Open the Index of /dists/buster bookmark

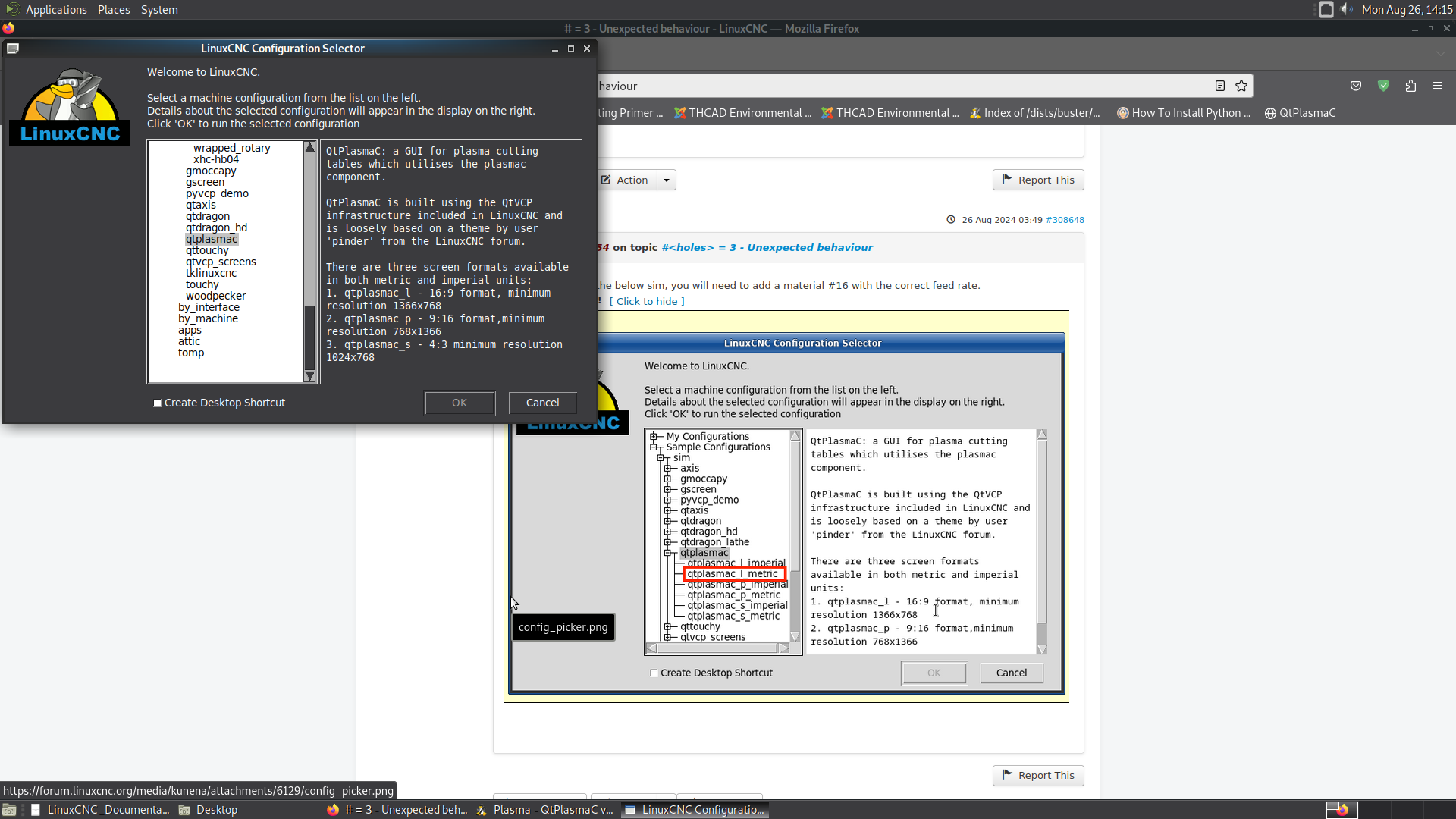click(x=1034, y=113)
